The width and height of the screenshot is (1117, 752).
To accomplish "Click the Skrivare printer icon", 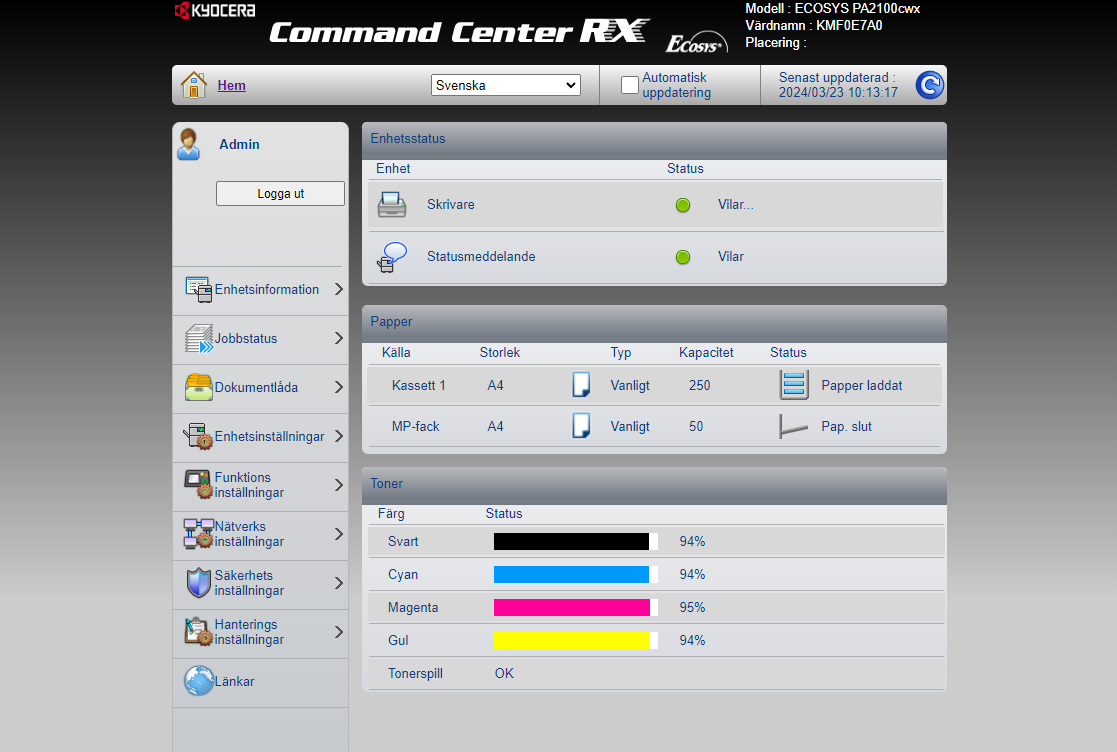I will [x=392, y=205].
